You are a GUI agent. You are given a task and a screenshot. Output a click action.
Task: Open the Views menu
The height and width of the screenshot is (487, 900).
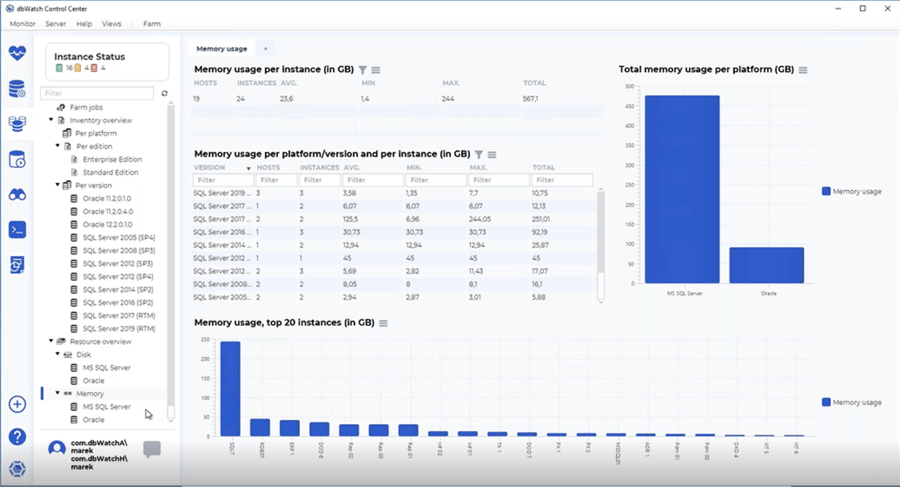[x=111, y=24]
